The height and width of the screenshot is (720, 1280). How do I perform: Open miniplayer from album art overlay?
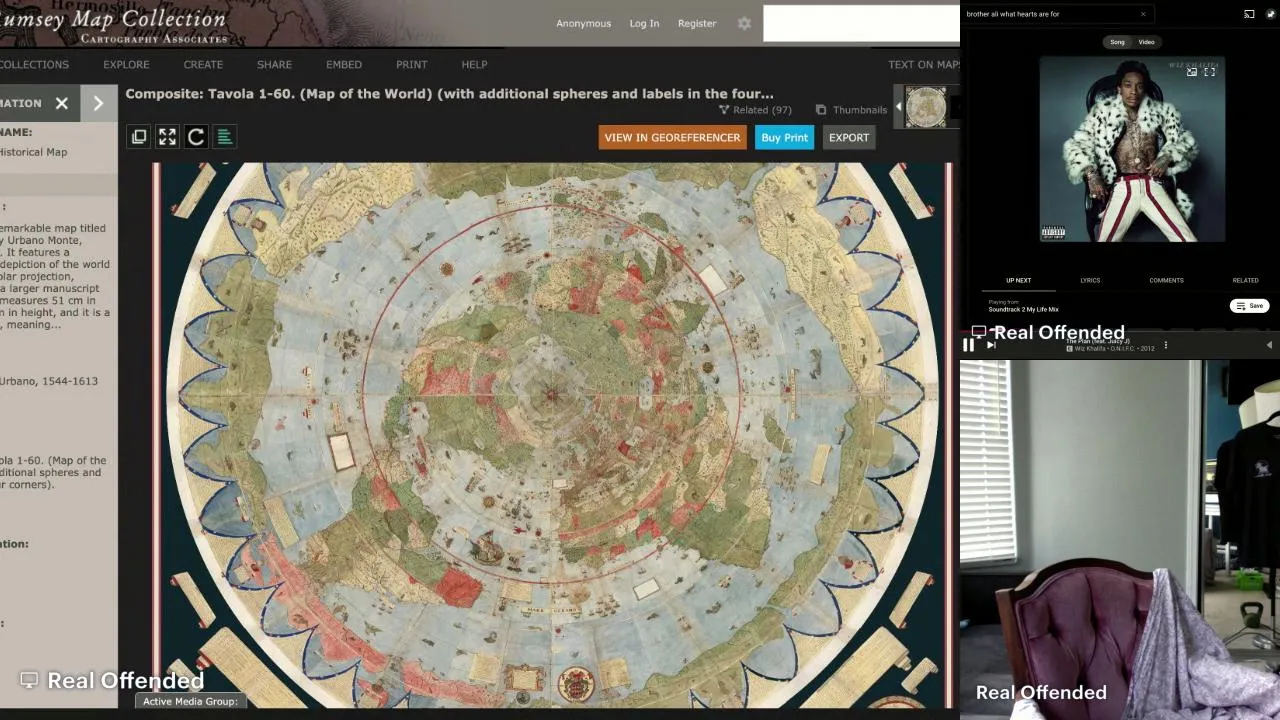(1192, 72)
